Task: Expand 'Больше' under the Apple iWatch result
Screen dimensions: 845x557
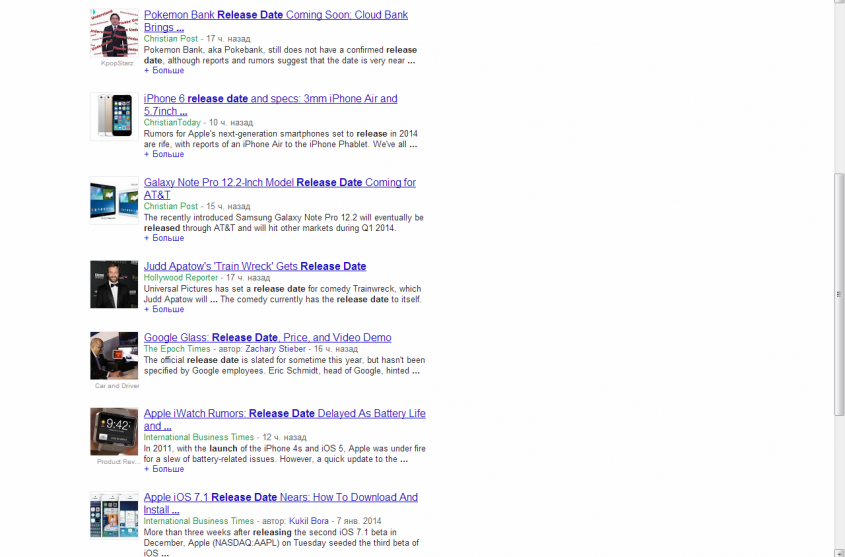Action: (164, 469)
